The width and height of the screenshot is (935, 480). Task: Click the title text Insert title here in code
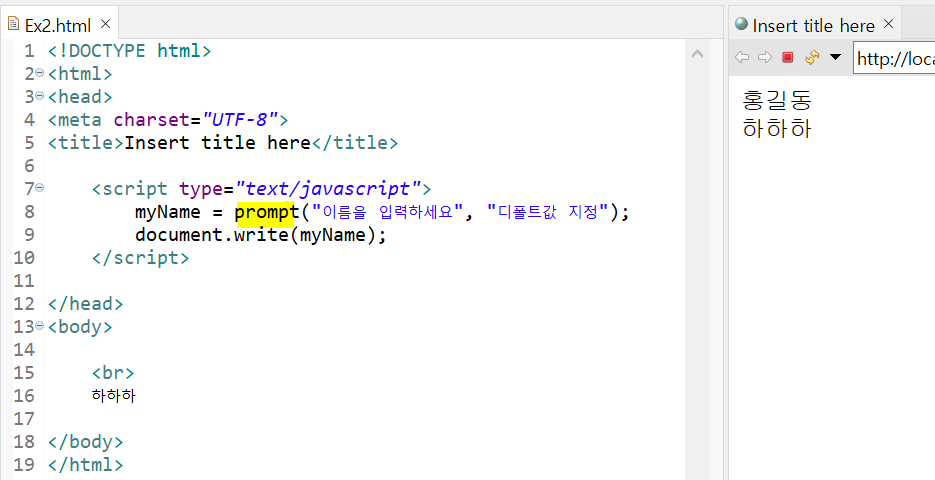(217, 143)
